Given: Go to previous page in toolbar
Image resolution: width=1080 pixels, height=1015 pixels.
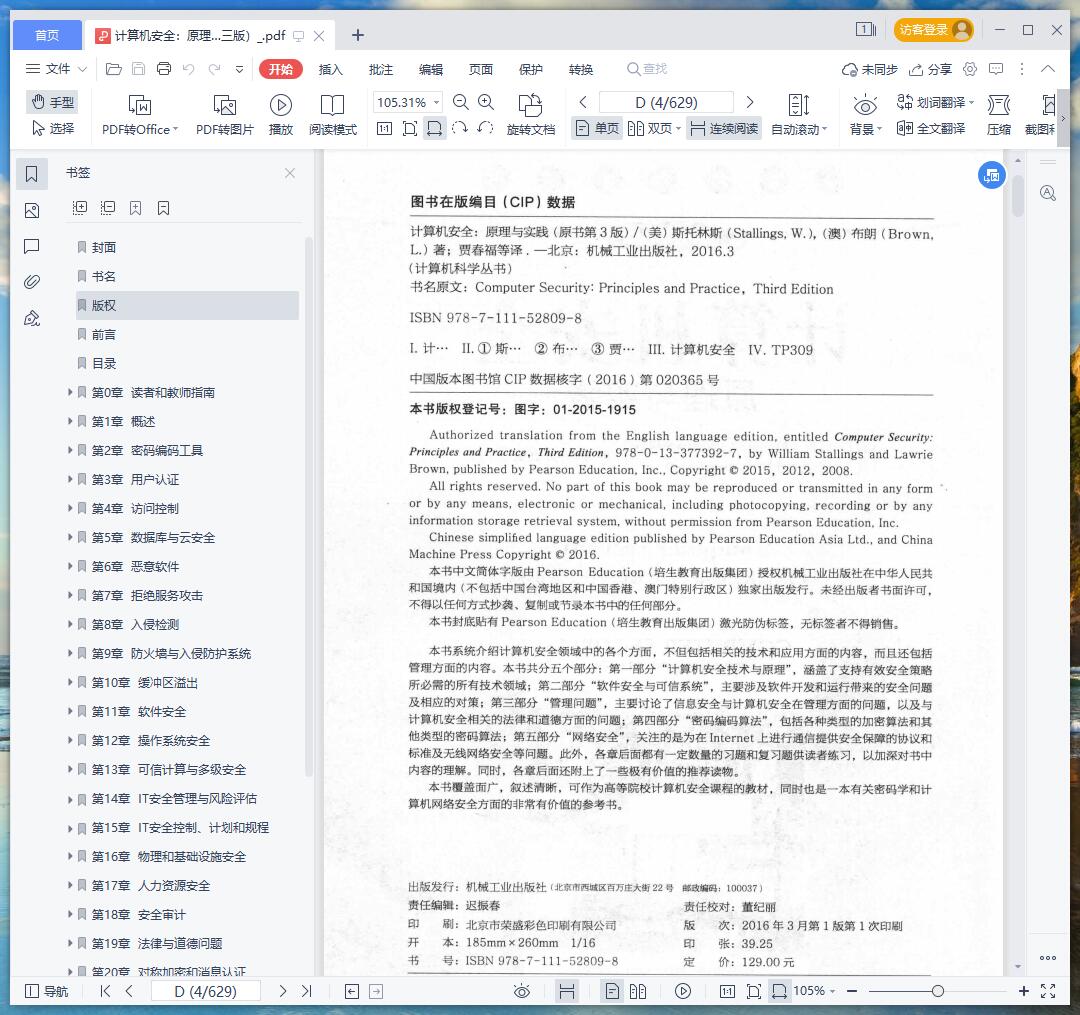Looking at the screenshot, I should point(583,102).
